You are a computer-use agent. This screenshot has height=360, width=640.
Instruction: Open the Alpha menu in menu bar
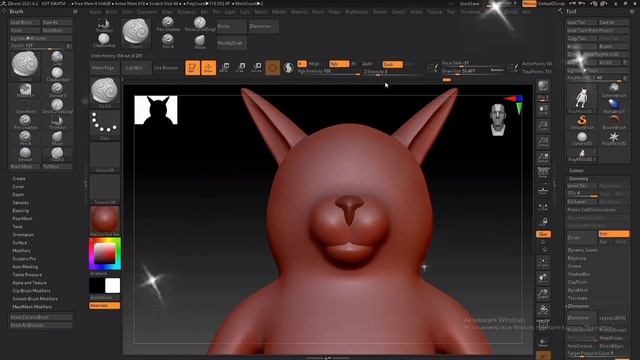(x=95, y=12)
